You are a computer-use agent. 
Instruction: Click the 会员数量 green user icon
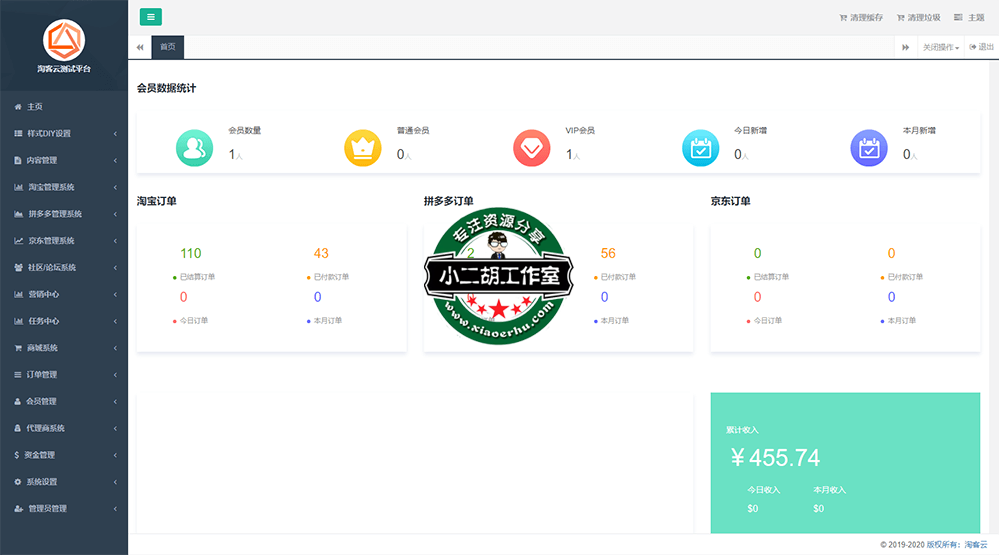(194, 148)
